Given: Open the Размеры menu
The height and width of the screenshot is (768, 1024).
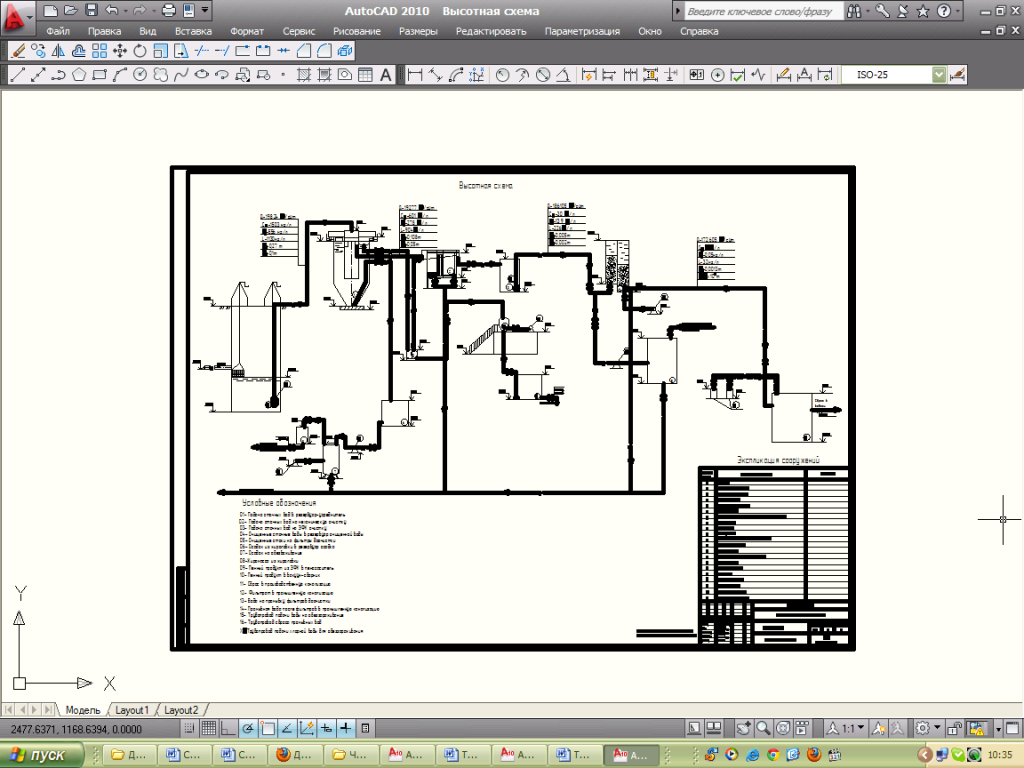Looking at the screenshot, I should pos(418,31).
